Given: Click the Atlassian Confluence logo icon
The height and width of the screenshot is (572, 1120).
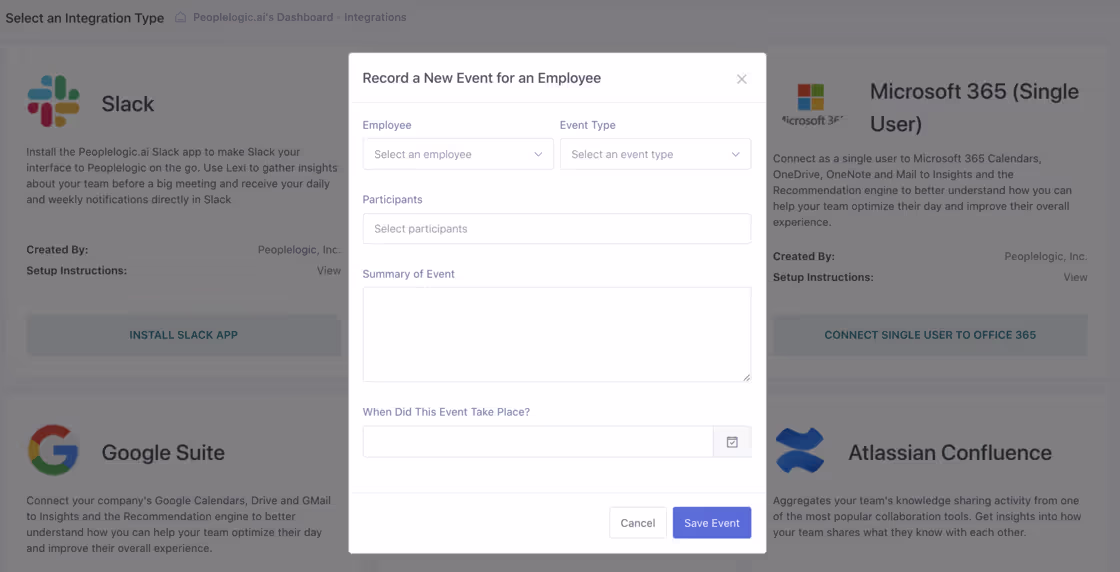Looking at the screenshot, I should (800, 450).
